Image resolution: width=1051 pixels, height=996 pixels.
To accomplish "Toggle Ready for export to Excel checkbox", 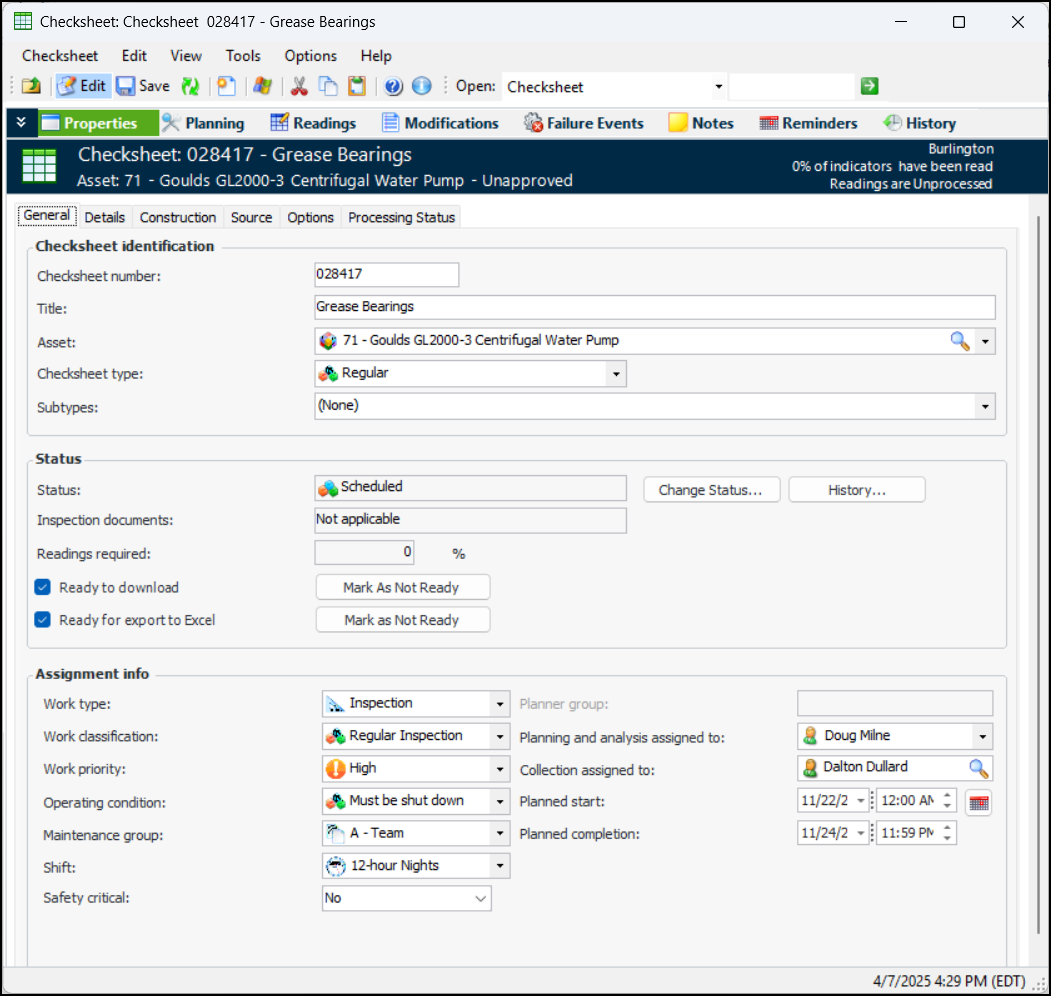I will pyautogui.click(x=43, y=620).
